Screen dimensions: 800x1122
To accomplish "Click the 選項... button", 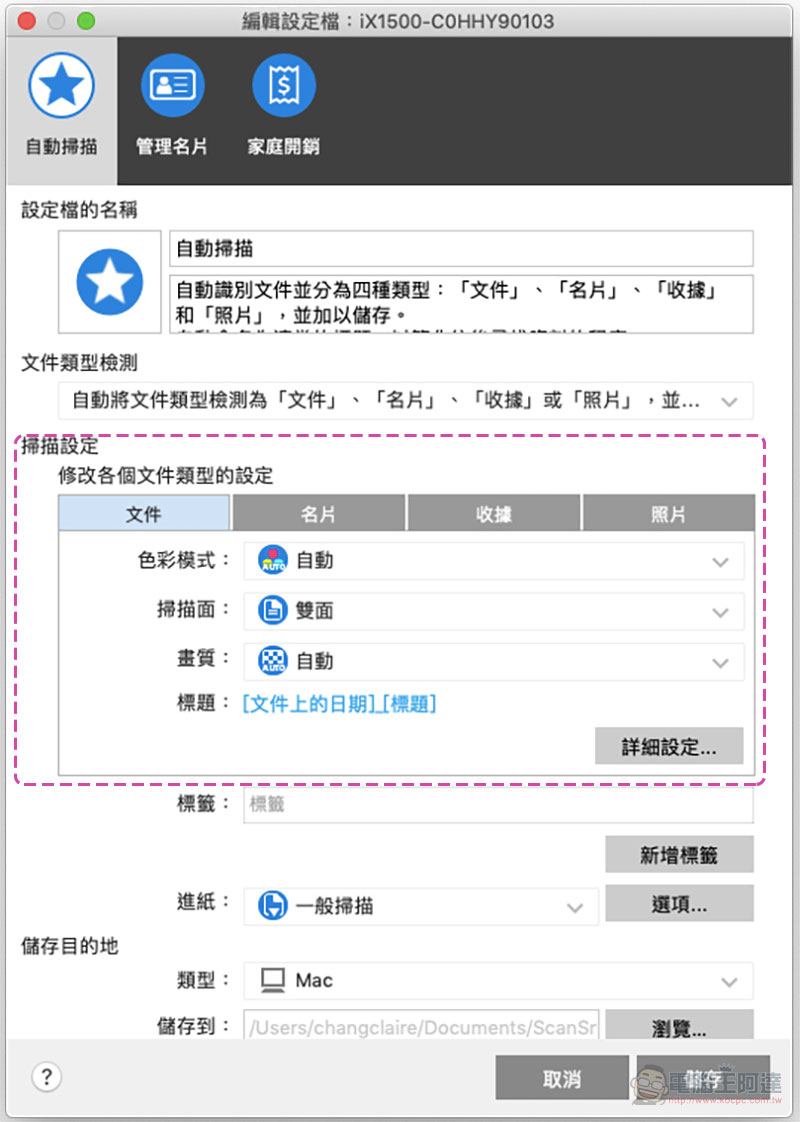I will [x=679, y=903].
